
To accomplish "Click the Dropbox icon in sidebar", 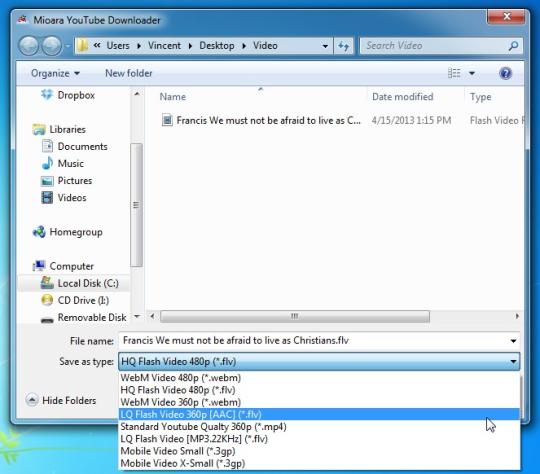I will [x=47, y=95].
